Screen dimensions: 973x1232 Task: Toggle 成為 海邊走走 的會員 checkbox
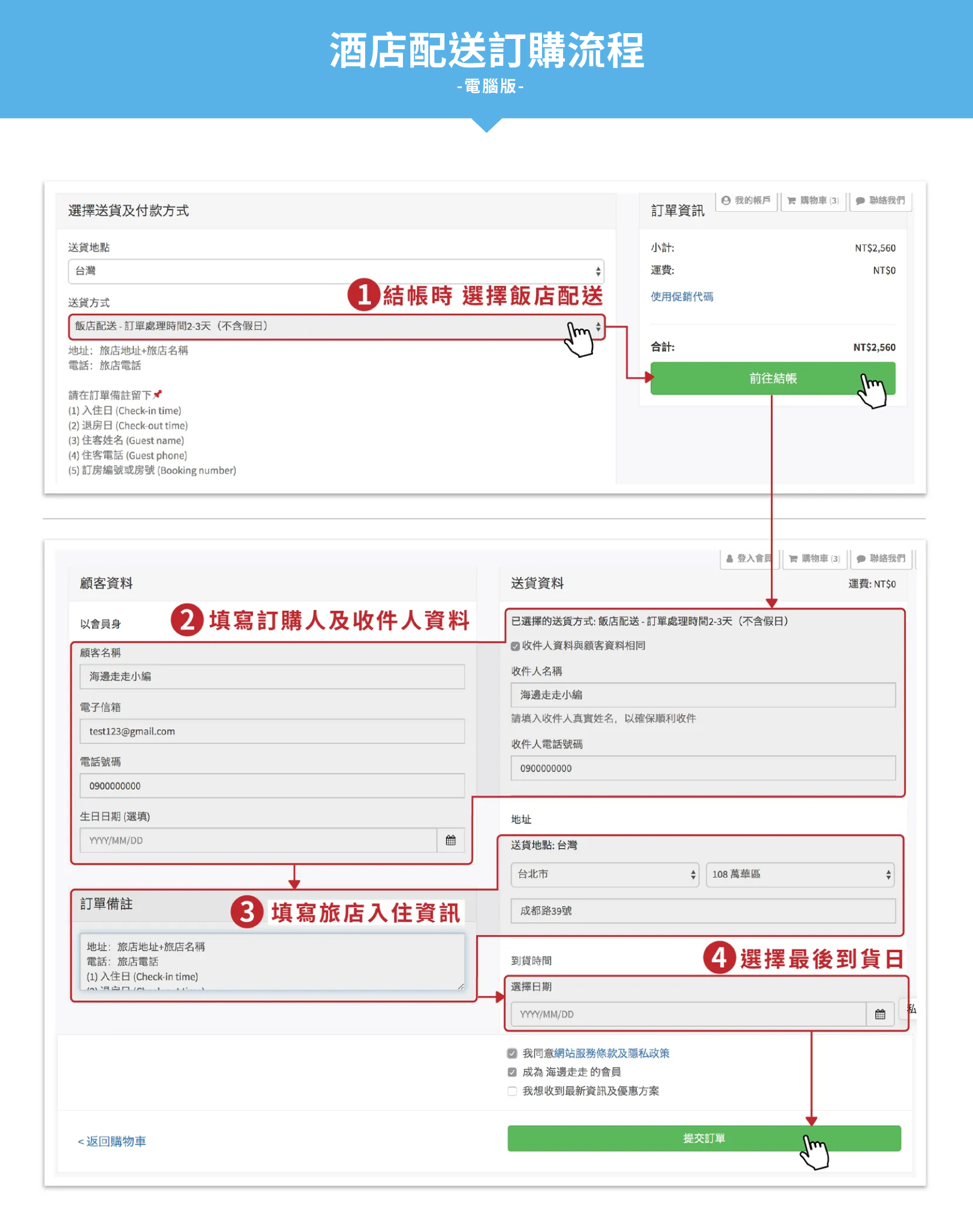(512, 1072)
